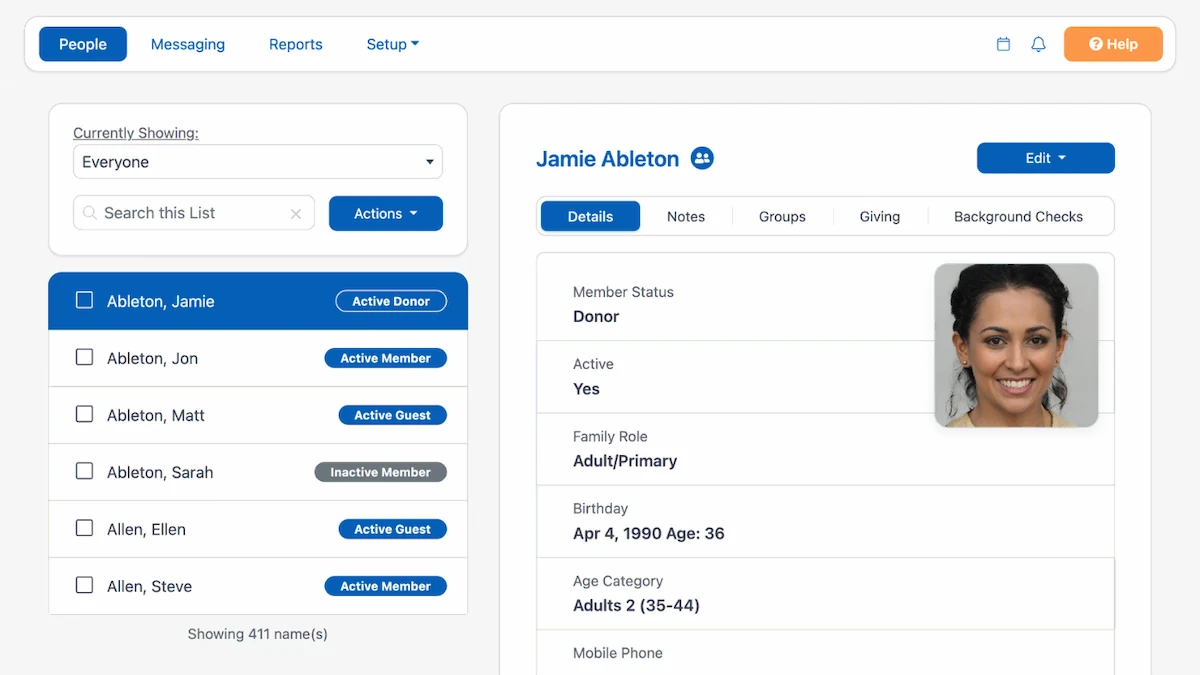Open the Setup dropdown menu
1200x675 pixels.
(392, 44)
